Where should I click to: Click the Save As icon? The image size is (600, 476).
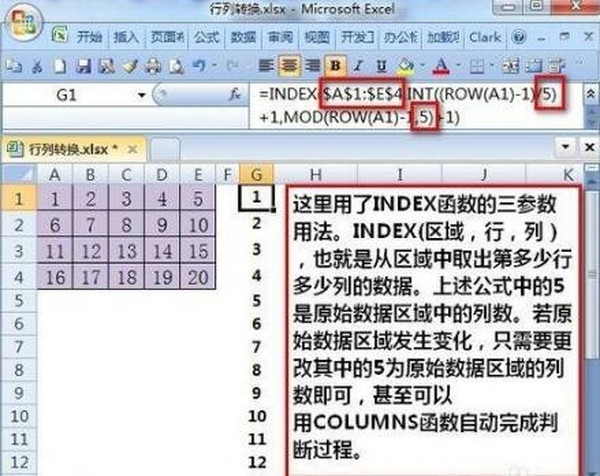pyautogui.click(x=106, y=67)
